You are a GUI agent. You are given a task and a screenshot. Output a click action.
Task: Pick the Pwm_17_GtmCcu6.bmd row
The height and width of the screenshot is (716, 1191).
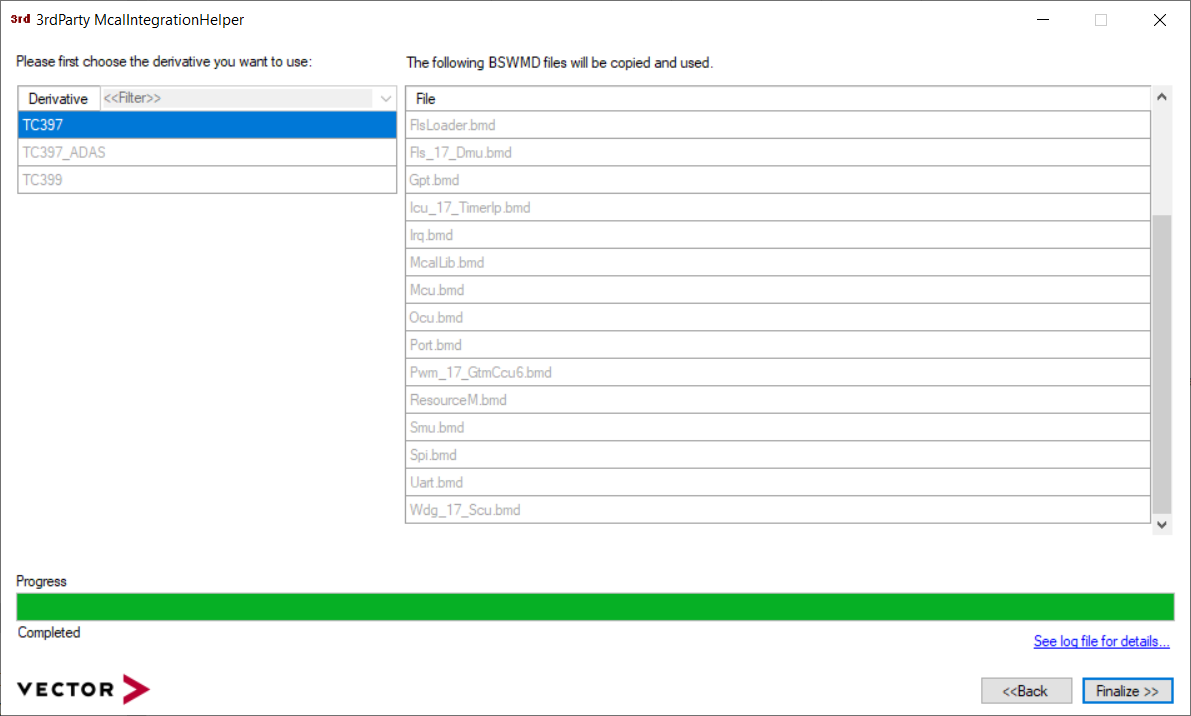[777, 372]
